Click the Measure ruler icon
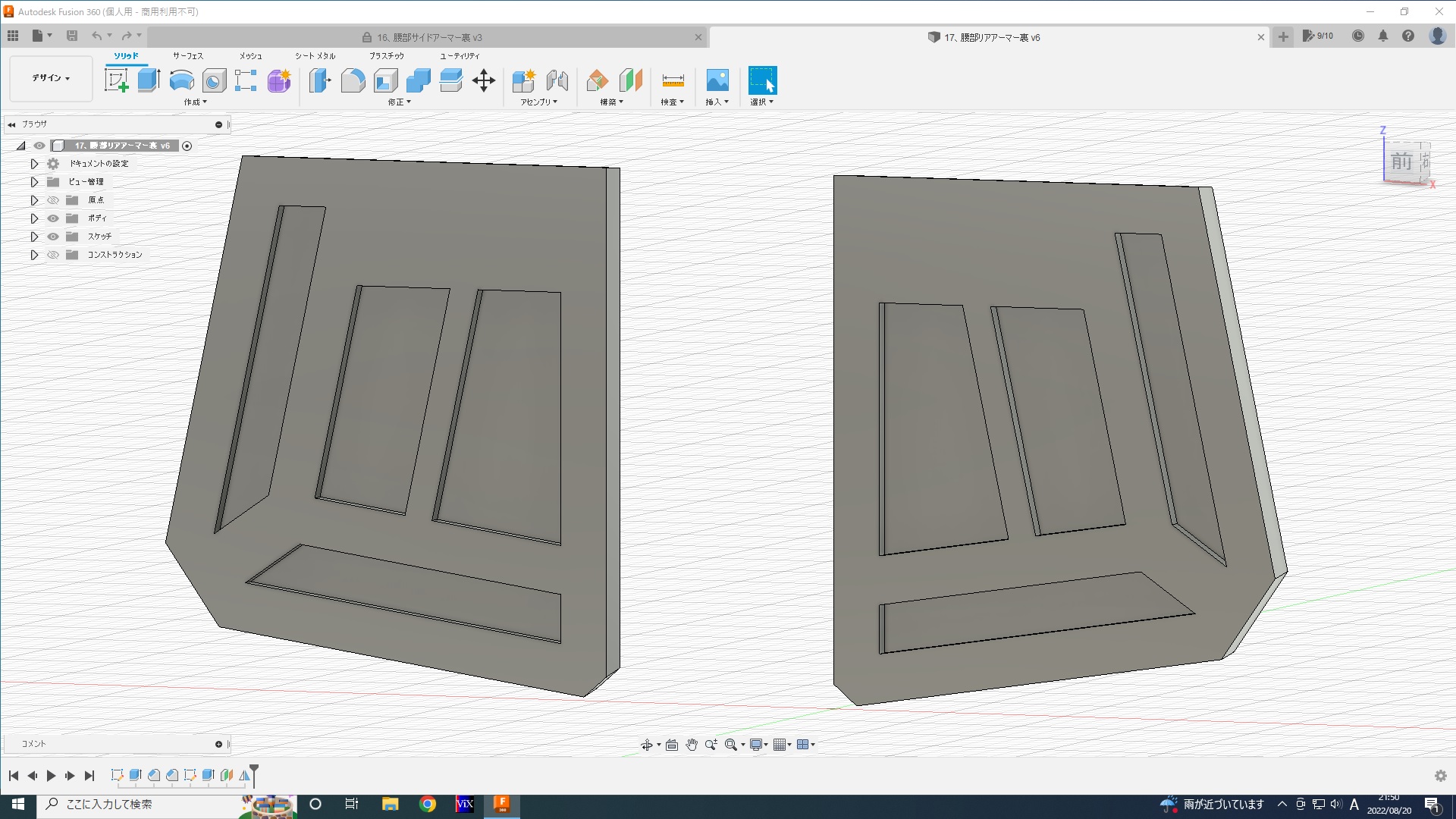The image size is (1456, 819). pos(673,80)
